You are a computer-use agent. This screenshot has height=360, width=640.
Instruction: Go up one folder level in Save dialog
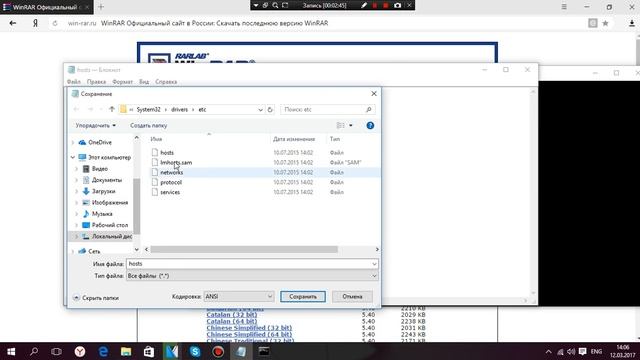coord(112,109)
